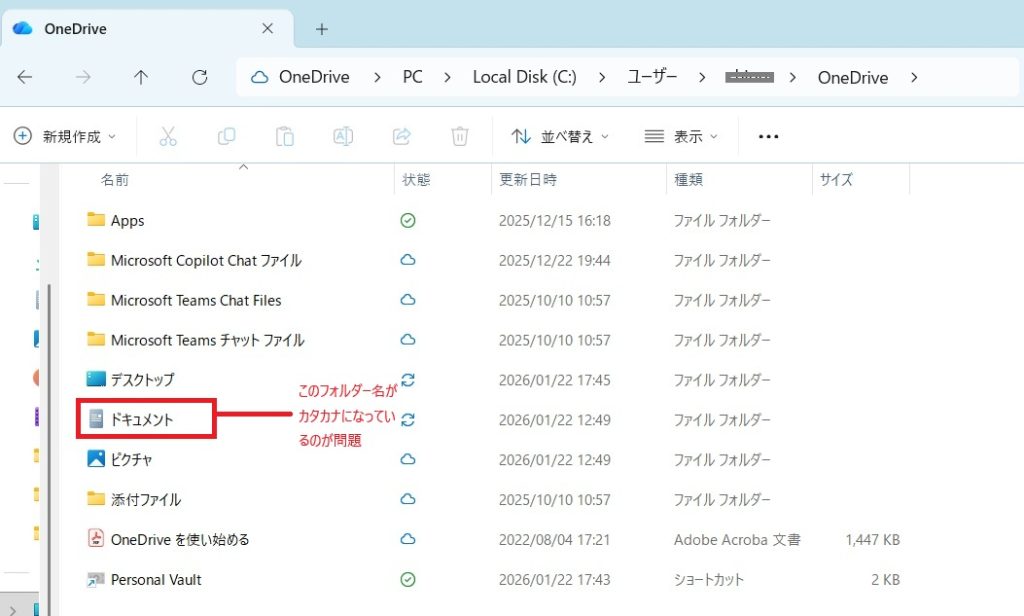This screenshot has height=616, width=1024.
Task: Click the Delete trash can icon
Action: (x=460, y=136)
